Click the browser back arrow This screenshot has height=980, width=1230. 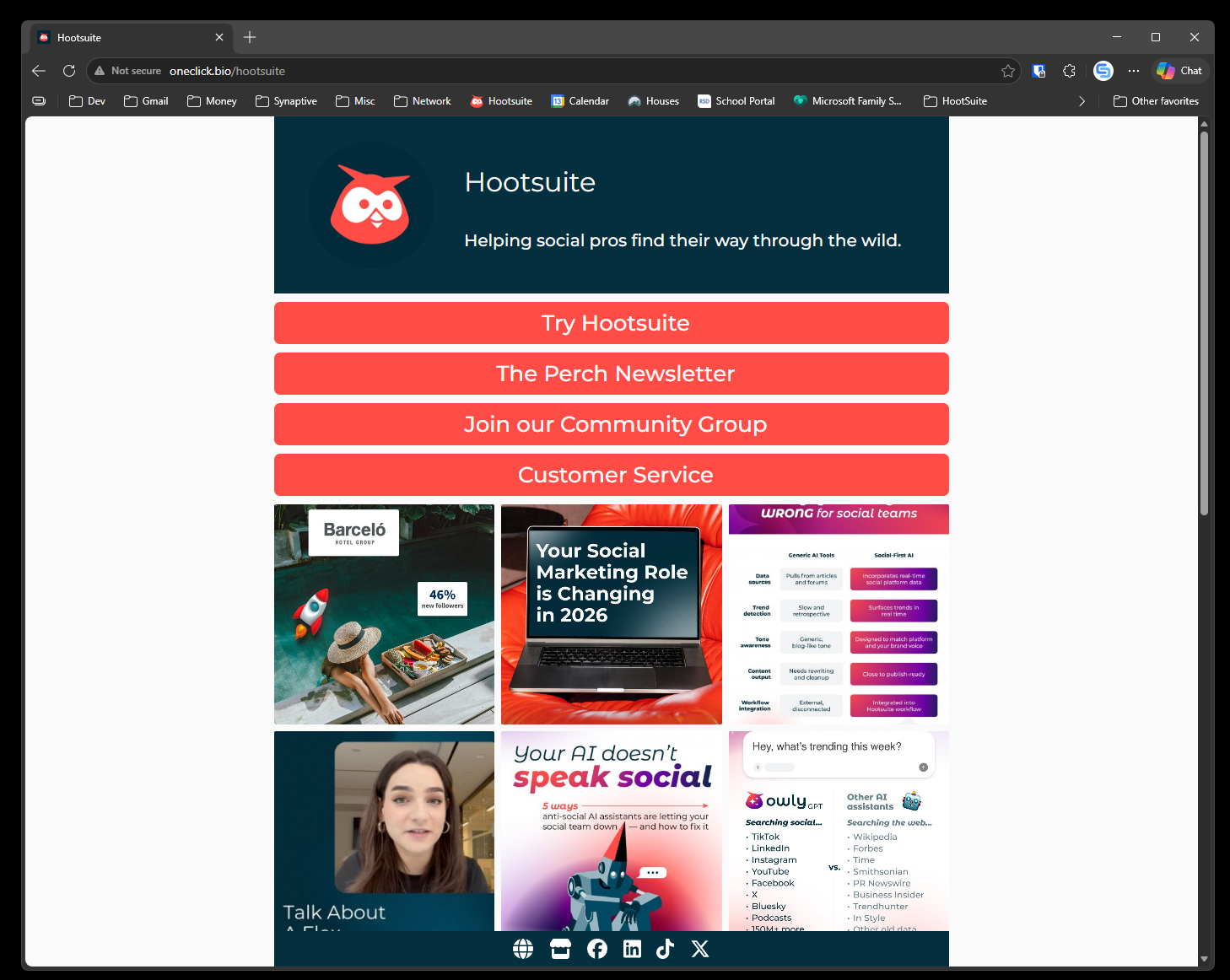pyautogui.click(x=39, y=71)
